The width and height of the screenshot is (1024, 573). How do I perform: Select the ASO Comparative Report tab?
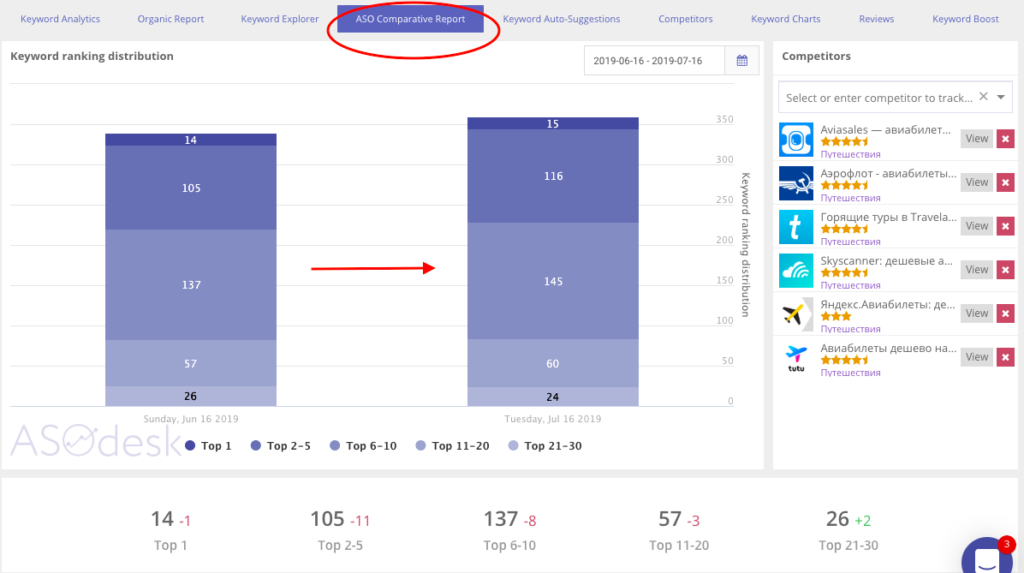click(x=410, y=19)
